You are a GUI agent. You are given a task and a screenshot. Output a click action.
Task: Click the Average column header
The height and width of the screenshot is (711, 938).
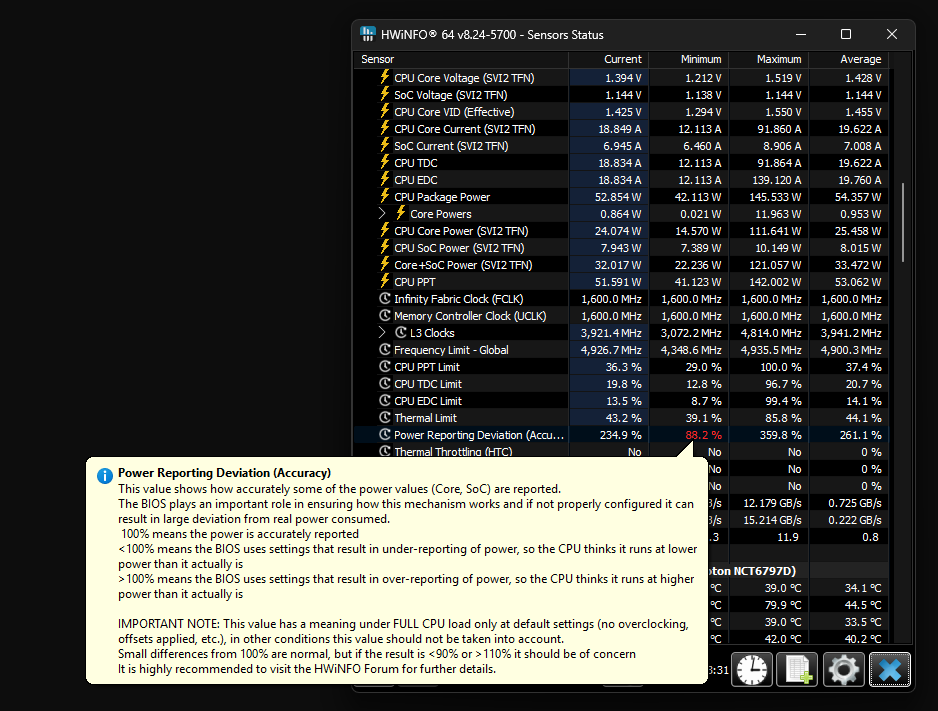[x=849, y=59]
